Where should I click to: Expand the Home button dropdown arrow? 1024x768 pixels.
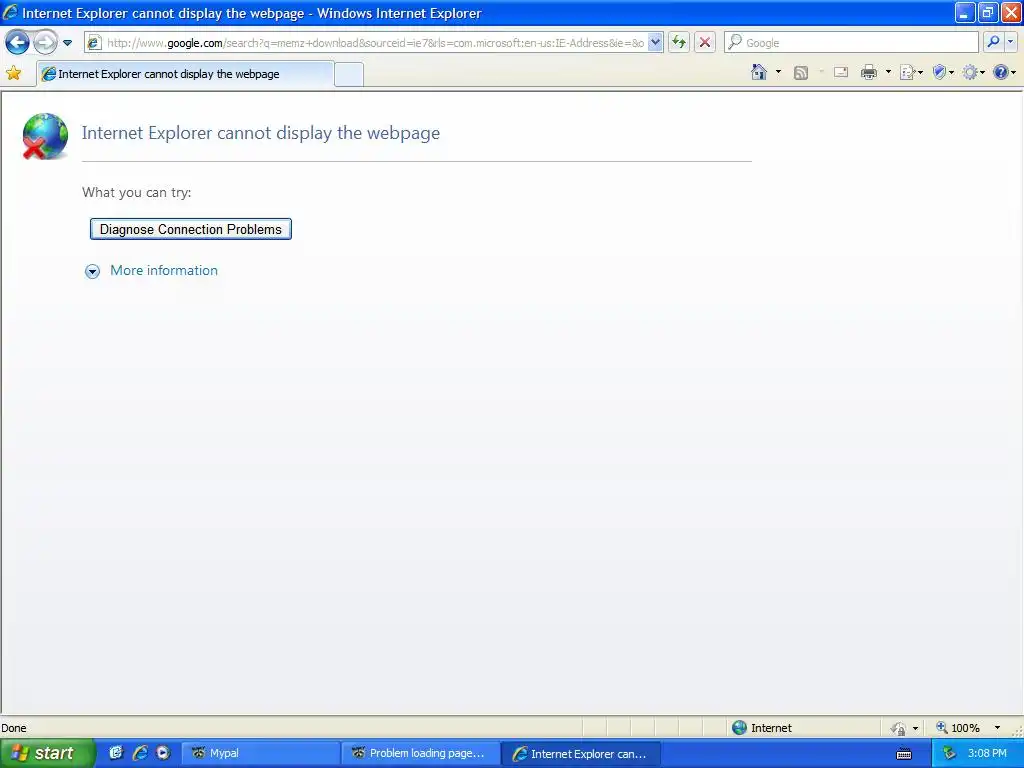778,72
